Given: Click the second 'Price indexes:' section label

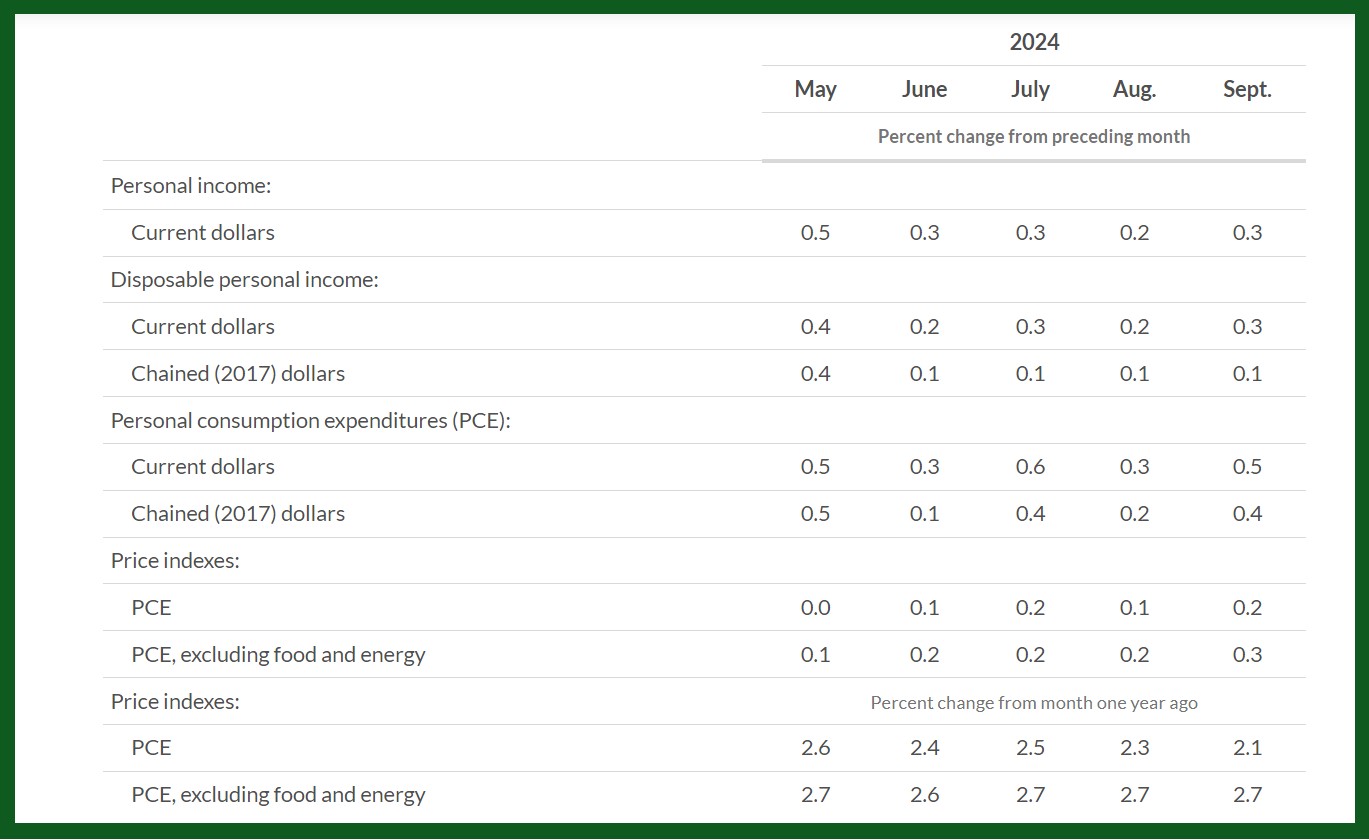Looking at the screenshot, I should tap(175, 701).
